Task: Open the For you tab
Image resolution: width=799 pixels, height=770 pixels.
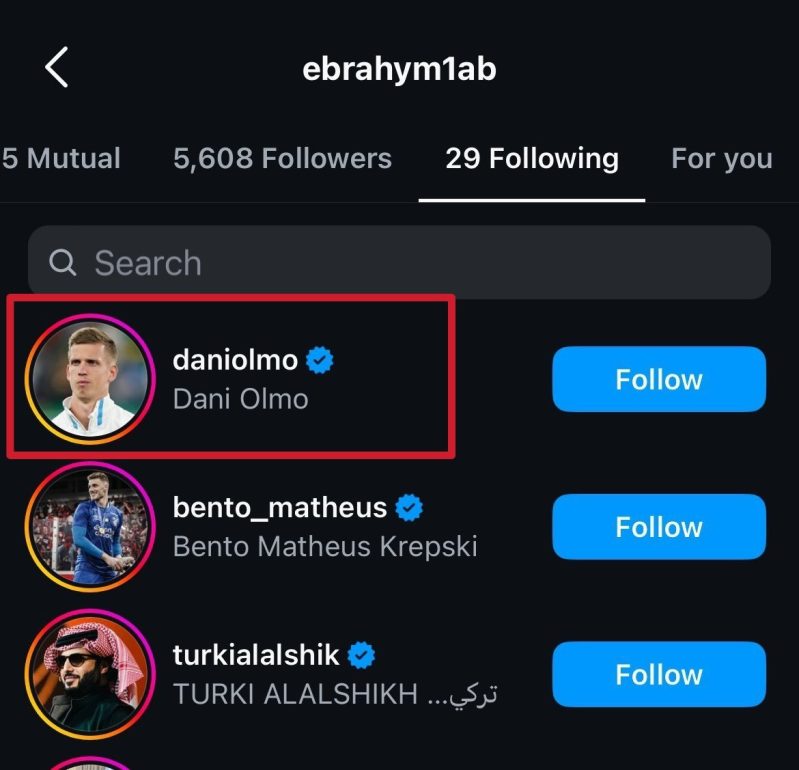Action: pos(722,158)
